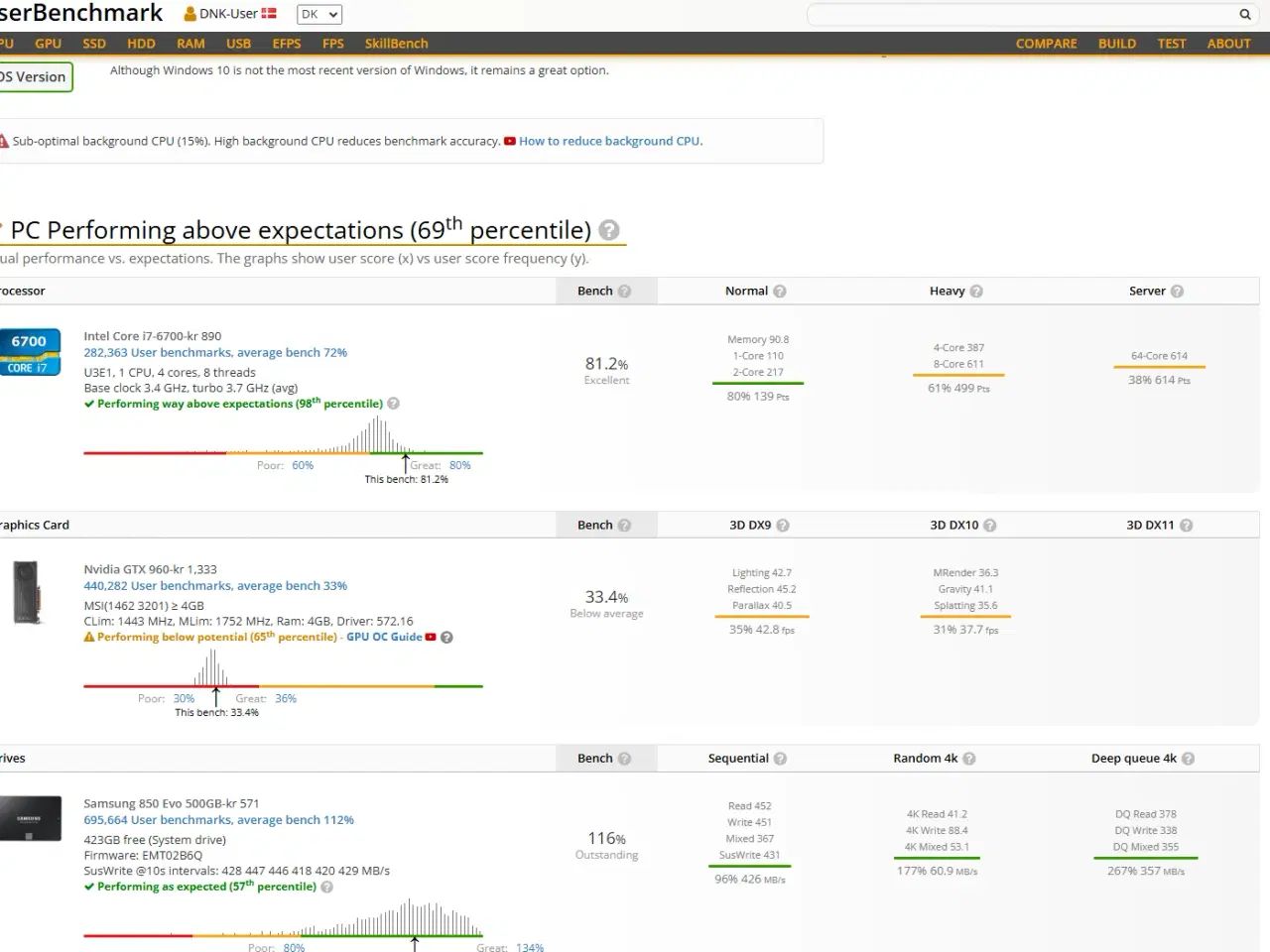This screenshot has height=952, width=1270.
Task: Click '96% 426 MB/s' sequential score
Action: [750, 879]
